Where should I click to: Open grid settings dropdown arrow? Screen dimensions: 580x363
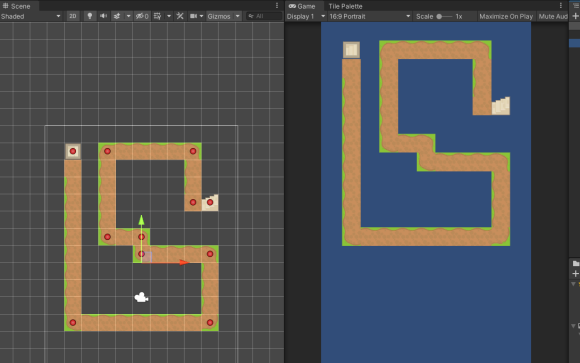(x=169, y=16)
